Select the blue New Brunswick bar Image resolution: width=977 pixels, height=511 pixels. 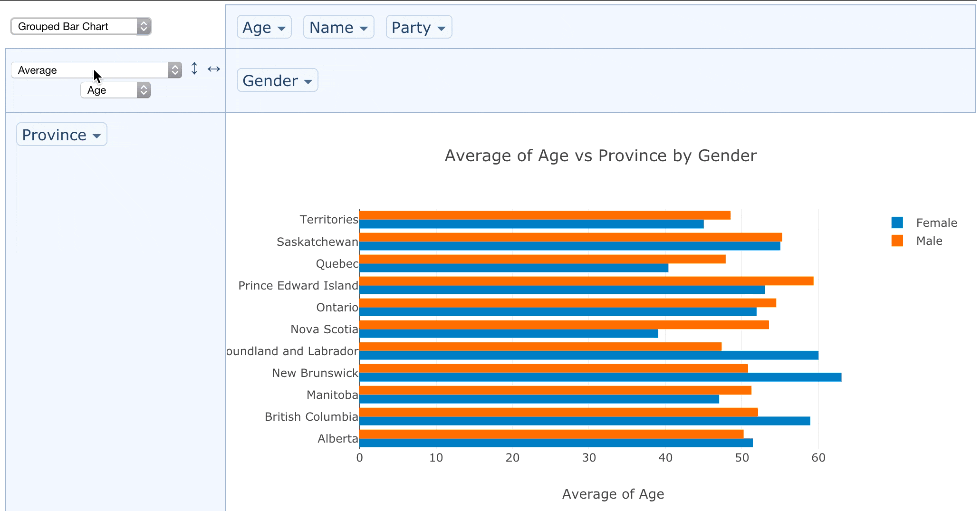[x=600, y=377]
